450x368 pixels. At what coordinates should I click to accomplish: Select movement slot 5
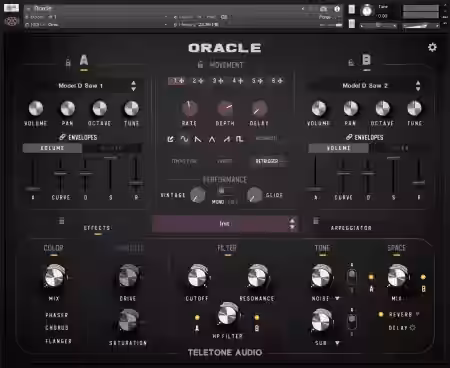click(257, 81)
